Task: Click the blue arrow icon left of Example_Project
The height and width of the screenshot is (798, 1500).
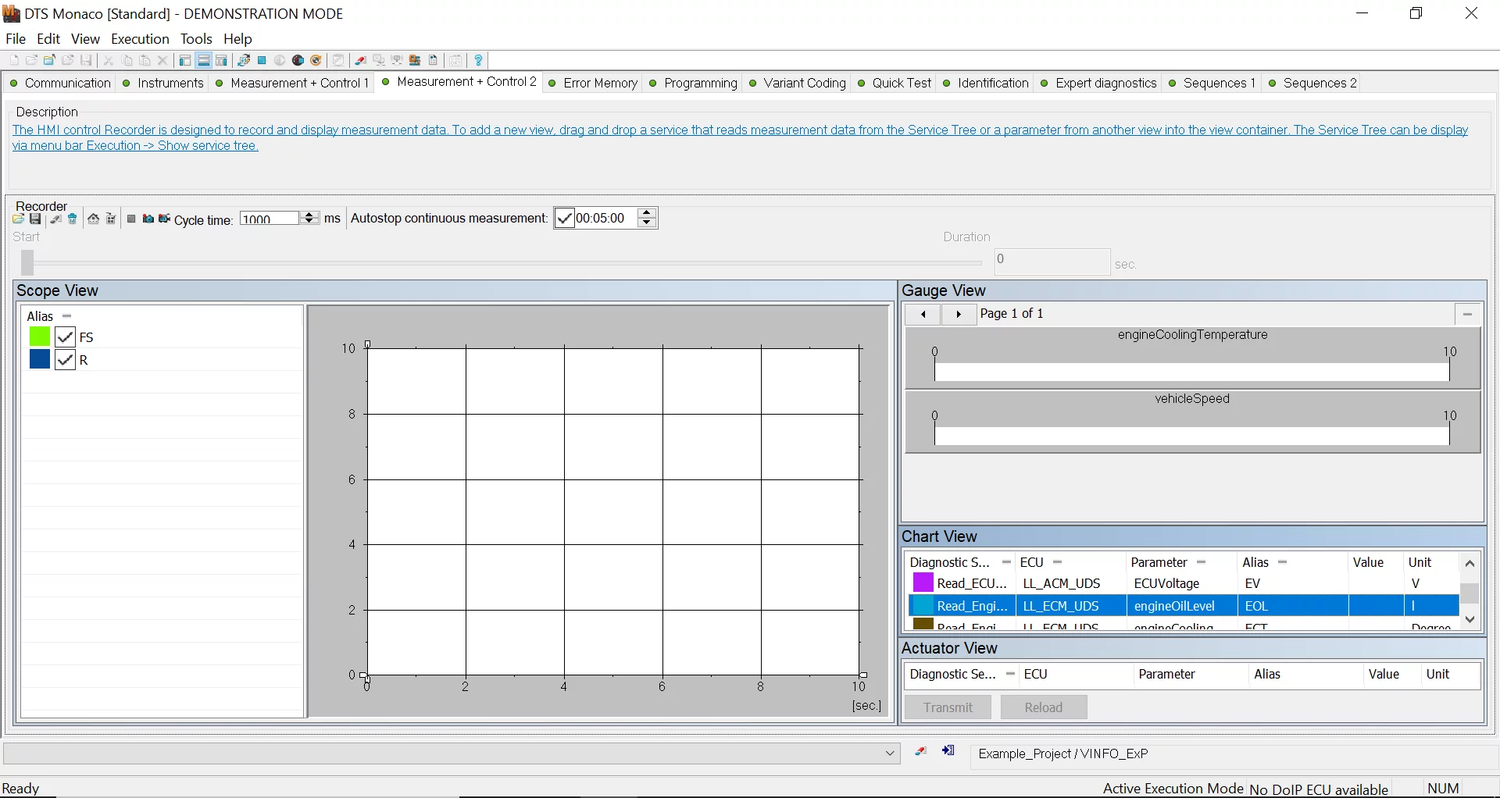Action: click(x=948, y=752)
